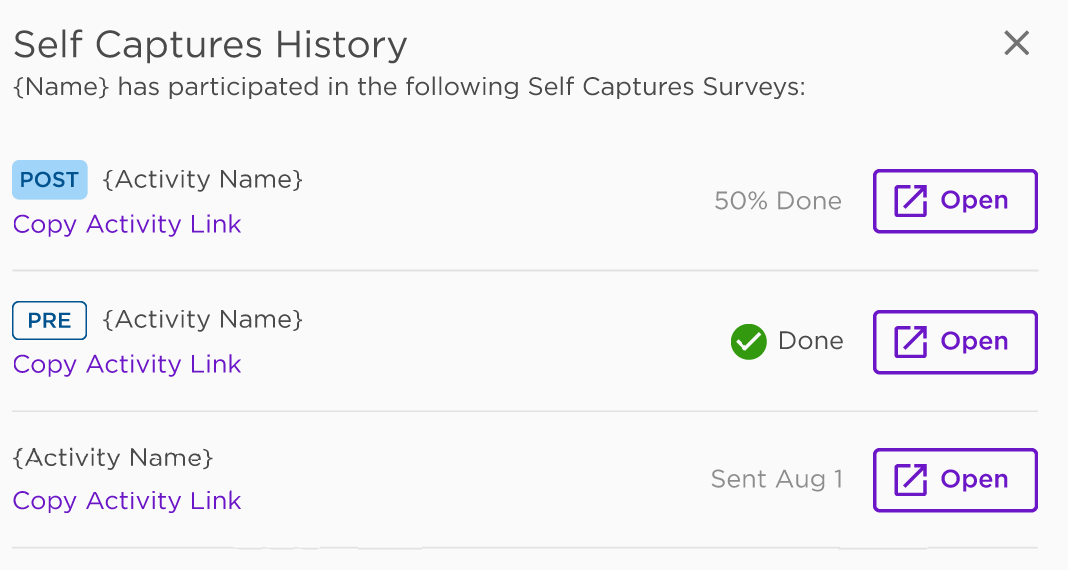Viewport: 1068px width, 570px height.
Task: Click the external-link icon in the POST row
Action: click(911, 201)
